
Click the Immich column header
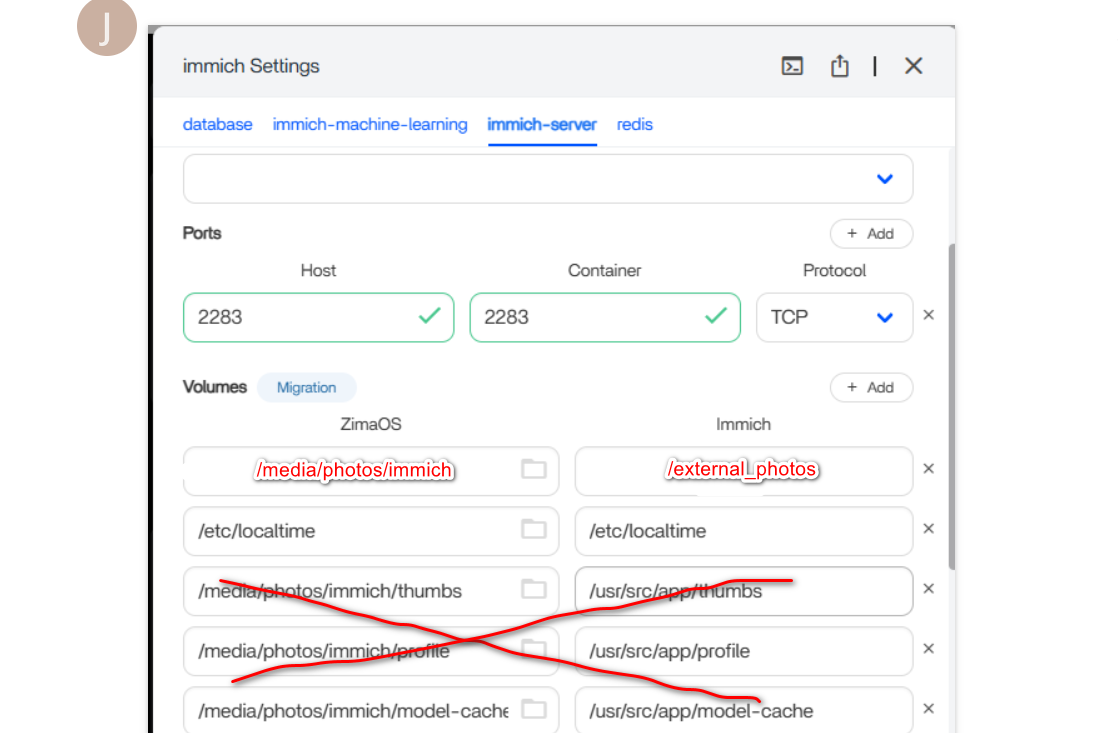(x=744, y=424)
